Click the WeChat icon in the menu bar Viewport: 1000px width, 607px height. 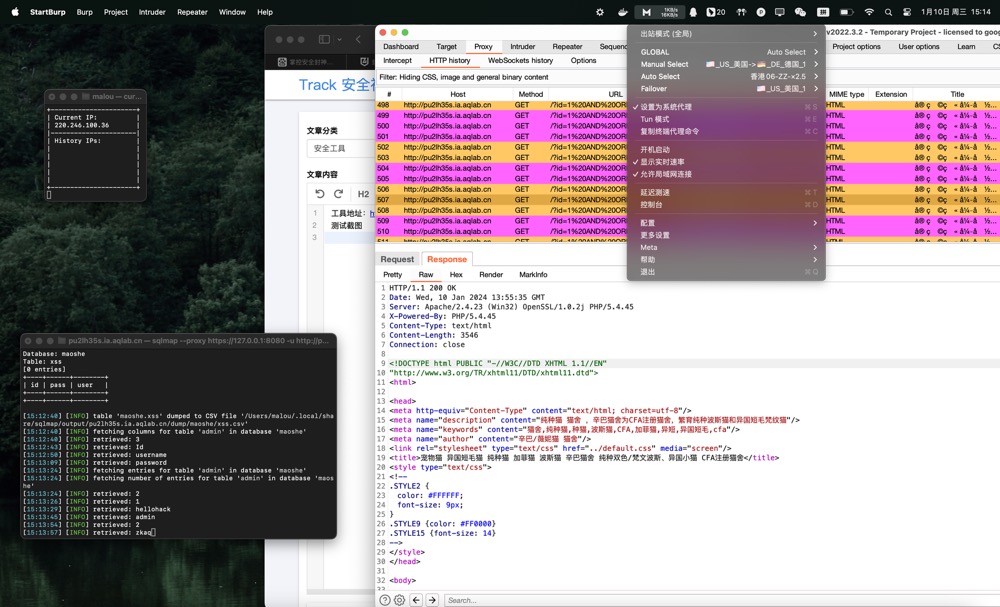(x=800, y=12)
